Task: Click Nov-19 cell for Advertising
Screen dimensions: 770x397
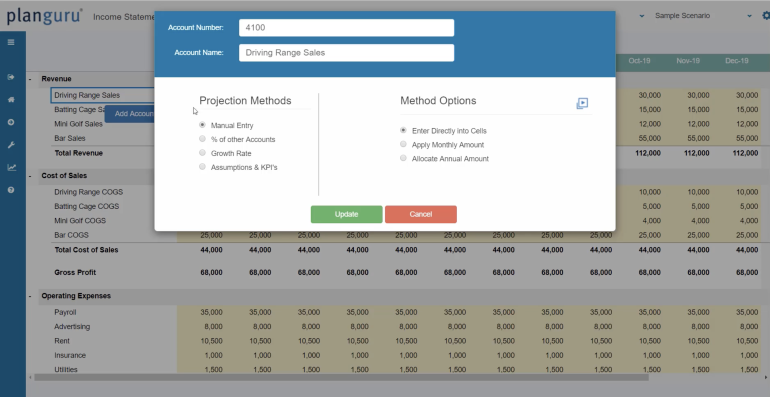Action: (700, 327)
